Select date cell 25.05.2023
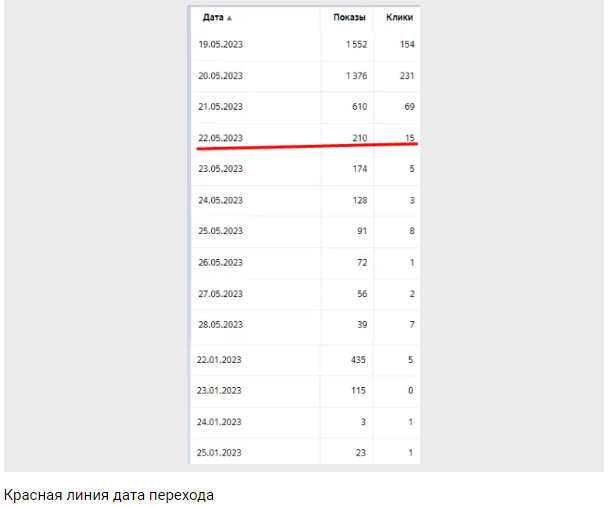Image resolution: width=608 pixels, height=507 pixels. (x=221, y=231)
